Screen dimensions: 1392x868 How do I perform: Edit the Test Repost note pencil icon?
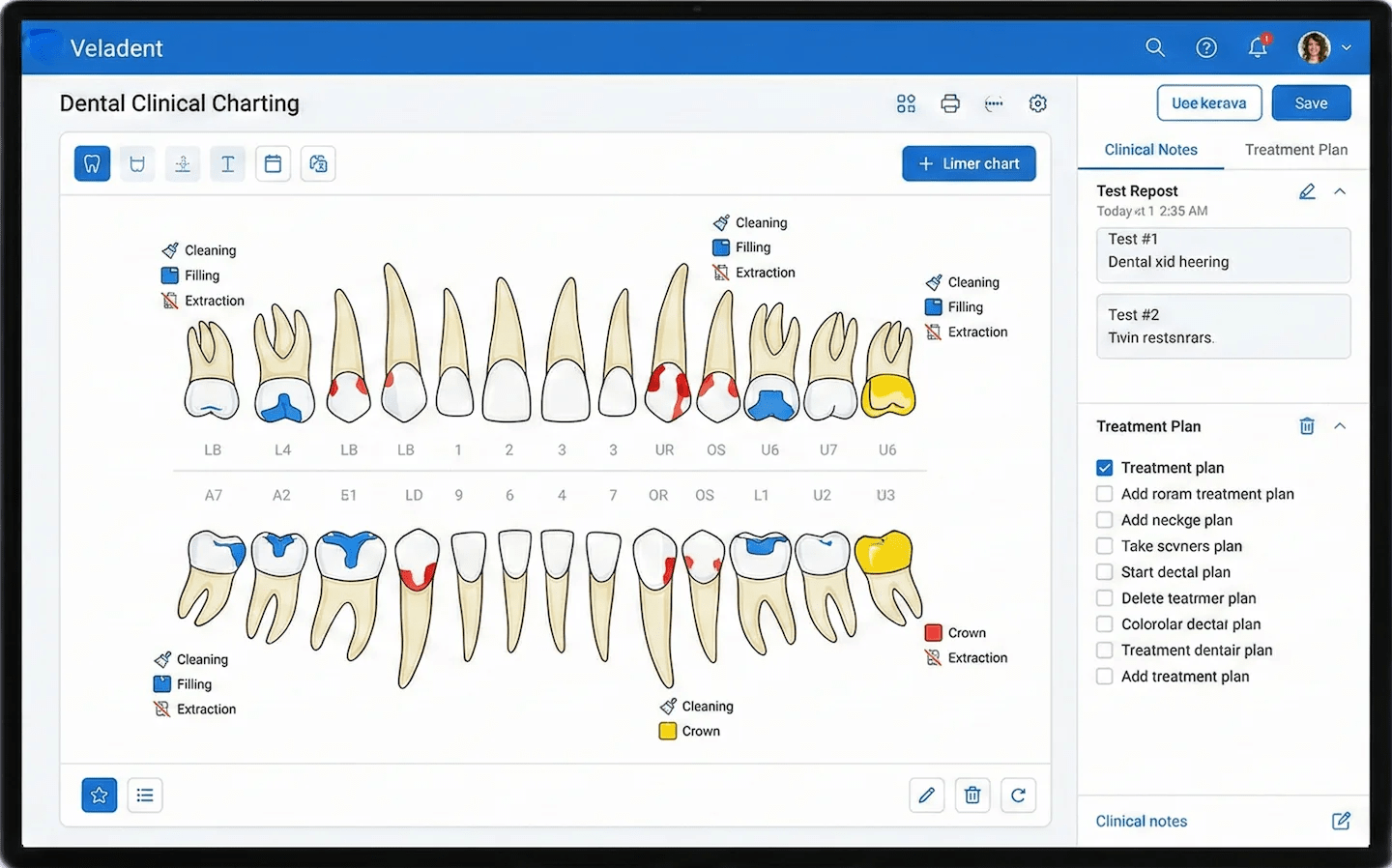pyautogui.click(x=1307, y=191)
